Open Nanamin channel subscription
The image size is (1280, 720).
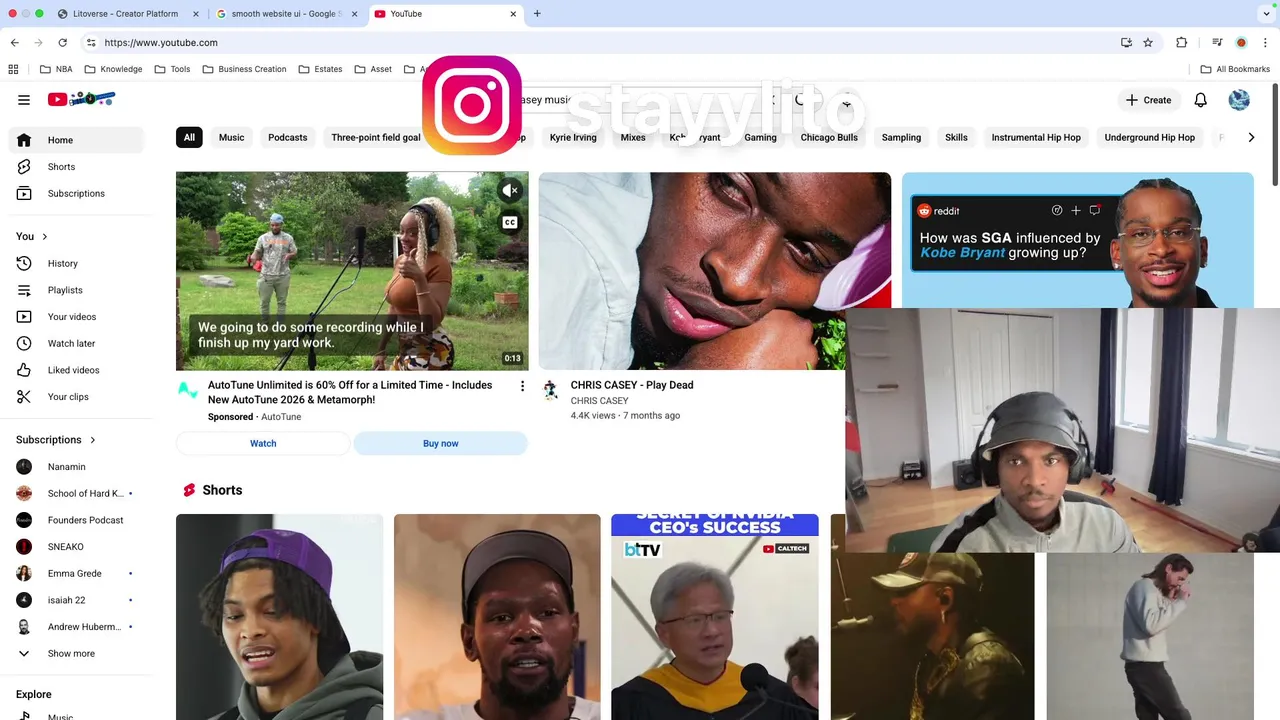pyautogui.click(x=76, y=467)
